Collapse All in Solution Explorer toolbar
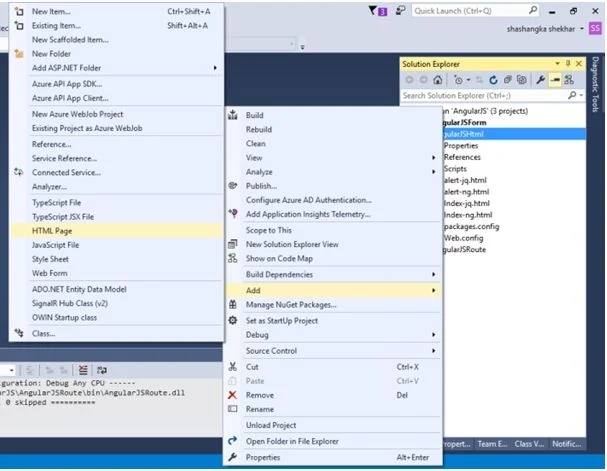 (x=508, y=80)
